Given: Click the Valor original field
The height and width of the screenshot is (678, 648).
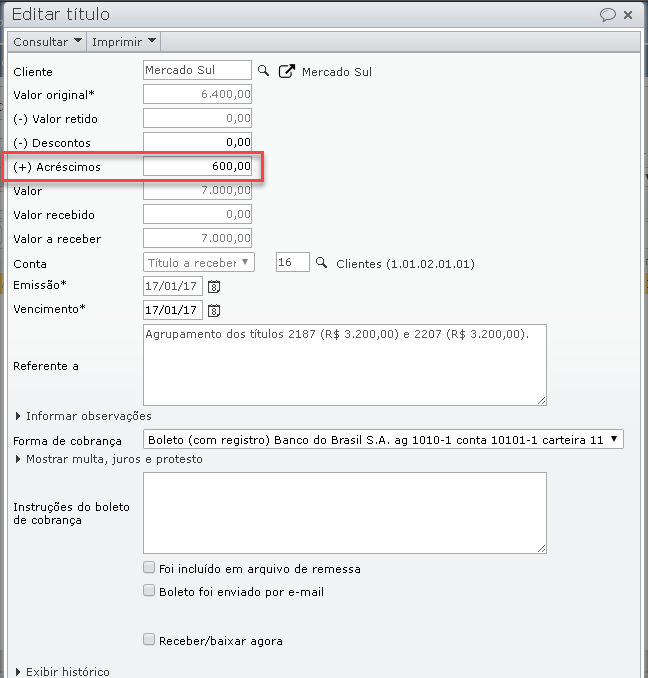Looking at the screenshot, I should click(x=197, y=94).
